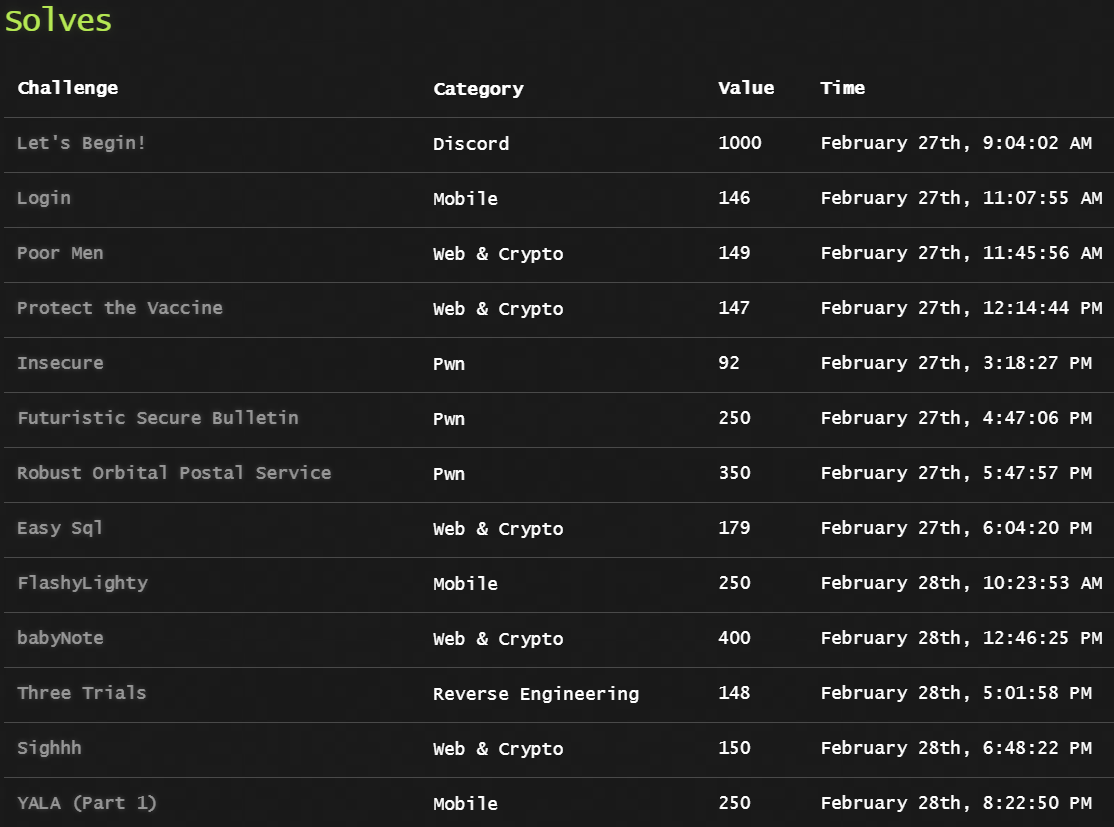Open the Let's Begin! challenge link
Image resolution: width=1114 pixels, height=827 pixels.
[81, 143]
